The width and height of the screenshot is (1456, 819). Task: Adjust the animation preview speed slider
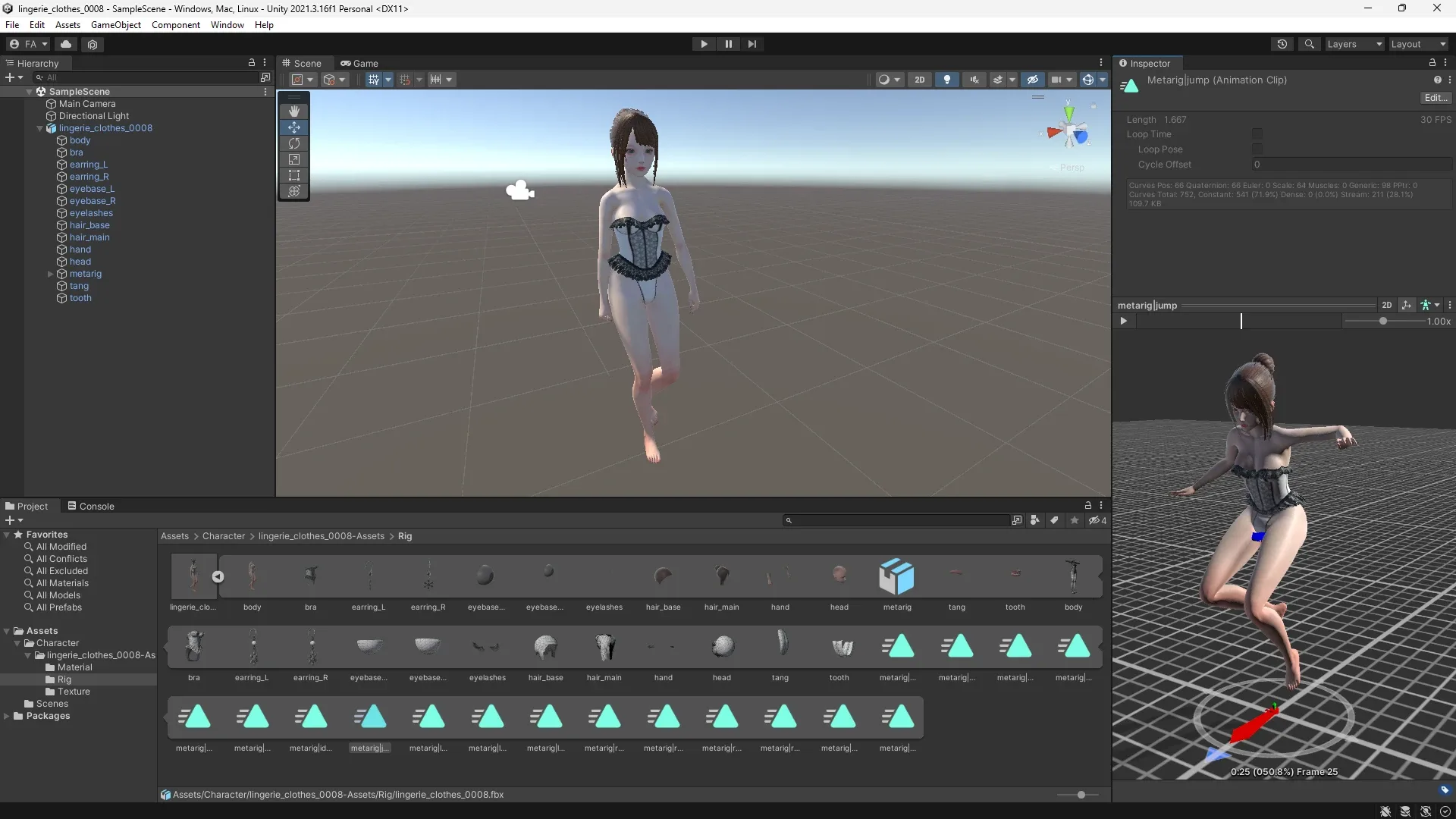1382,321
